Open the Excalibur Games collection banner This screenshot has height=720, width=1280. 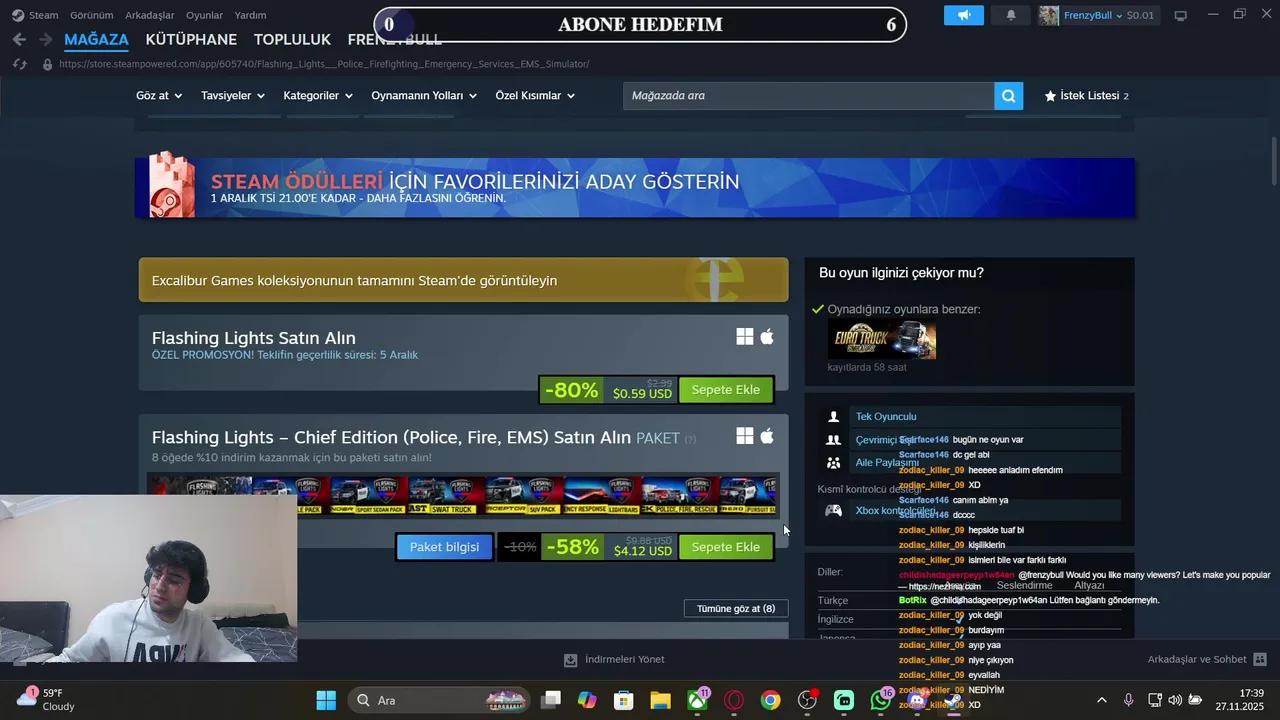tap(463, 280)
